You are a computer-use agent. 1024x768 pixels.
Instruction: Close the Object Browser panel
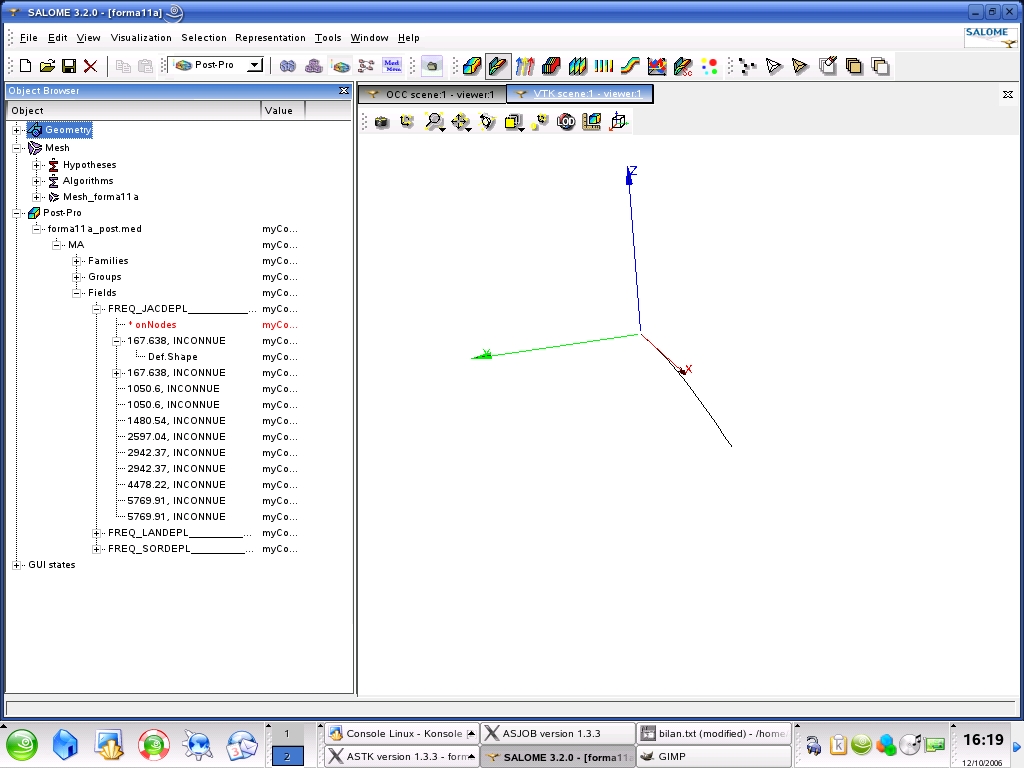(x=344, y=91)
